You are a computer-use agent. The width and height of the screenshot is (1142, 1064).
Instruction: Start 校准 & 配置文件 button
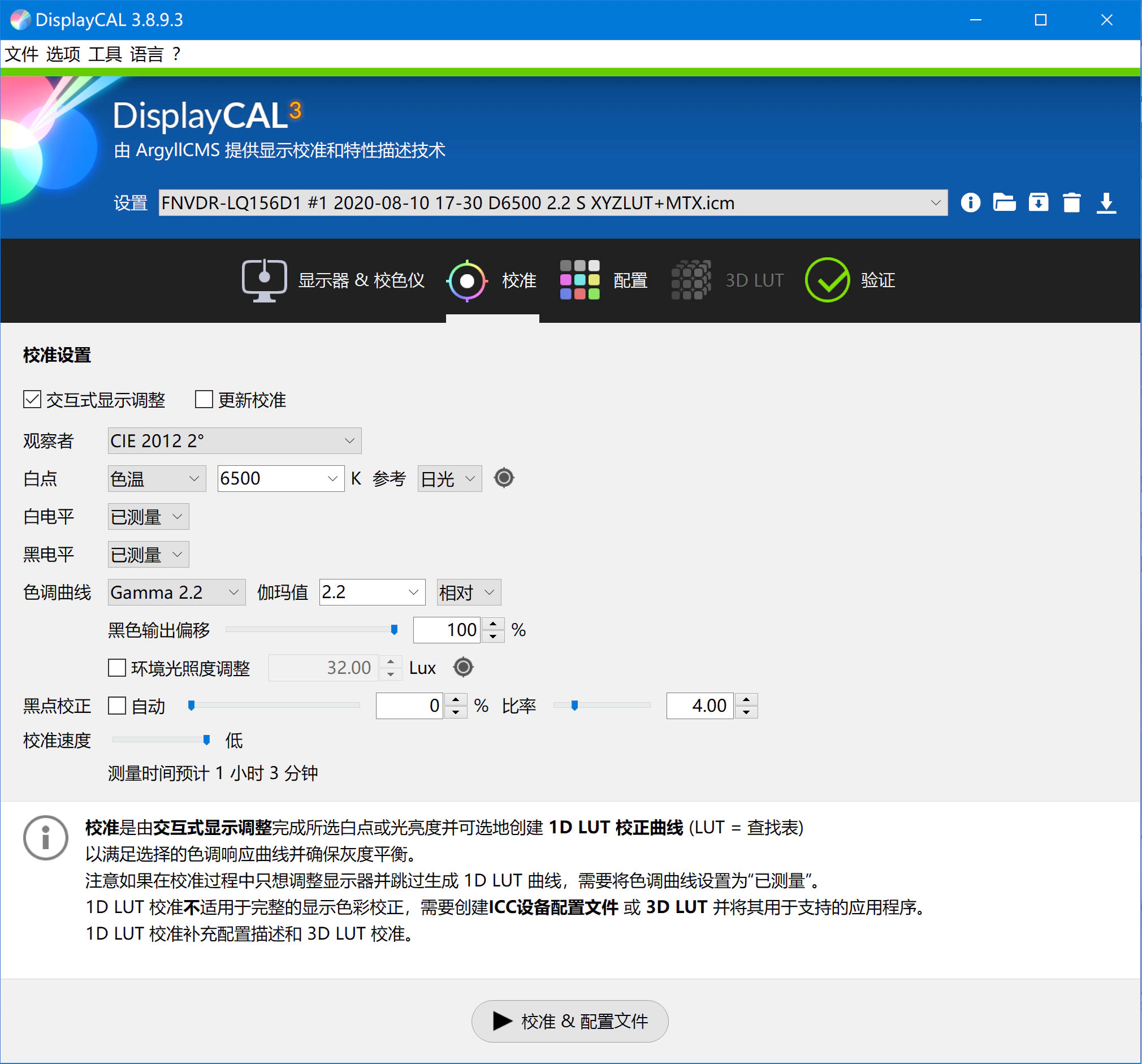[x=570, y=1022]
